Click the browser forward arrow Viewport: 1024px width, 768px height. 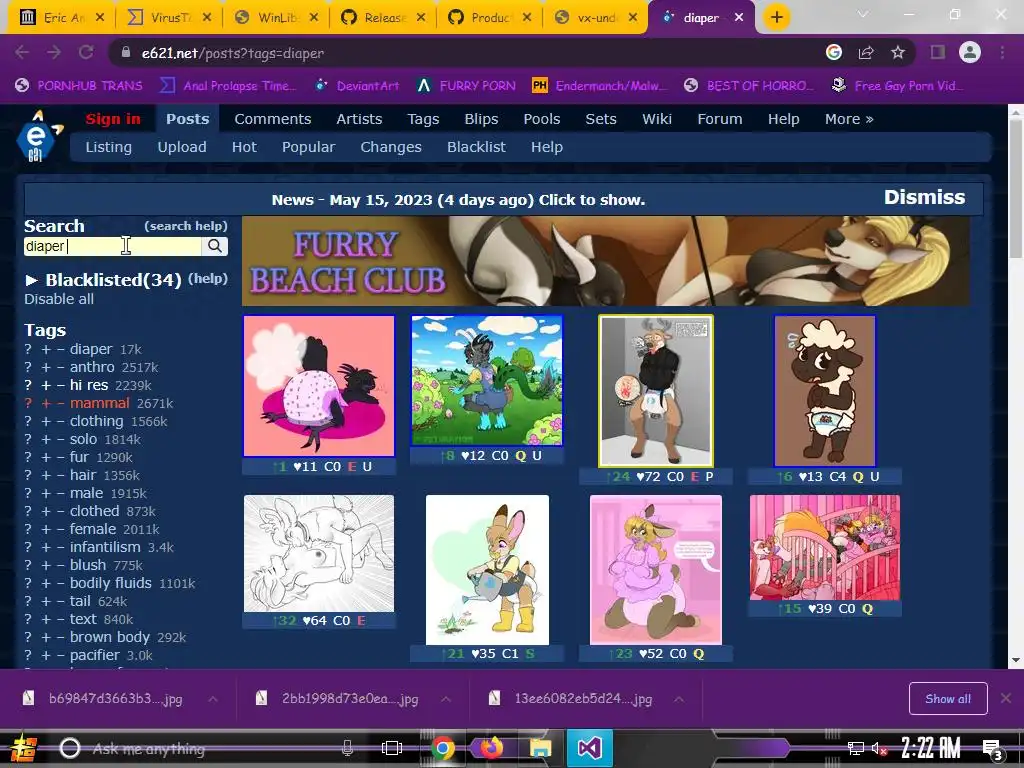click(x=54, y=53)
